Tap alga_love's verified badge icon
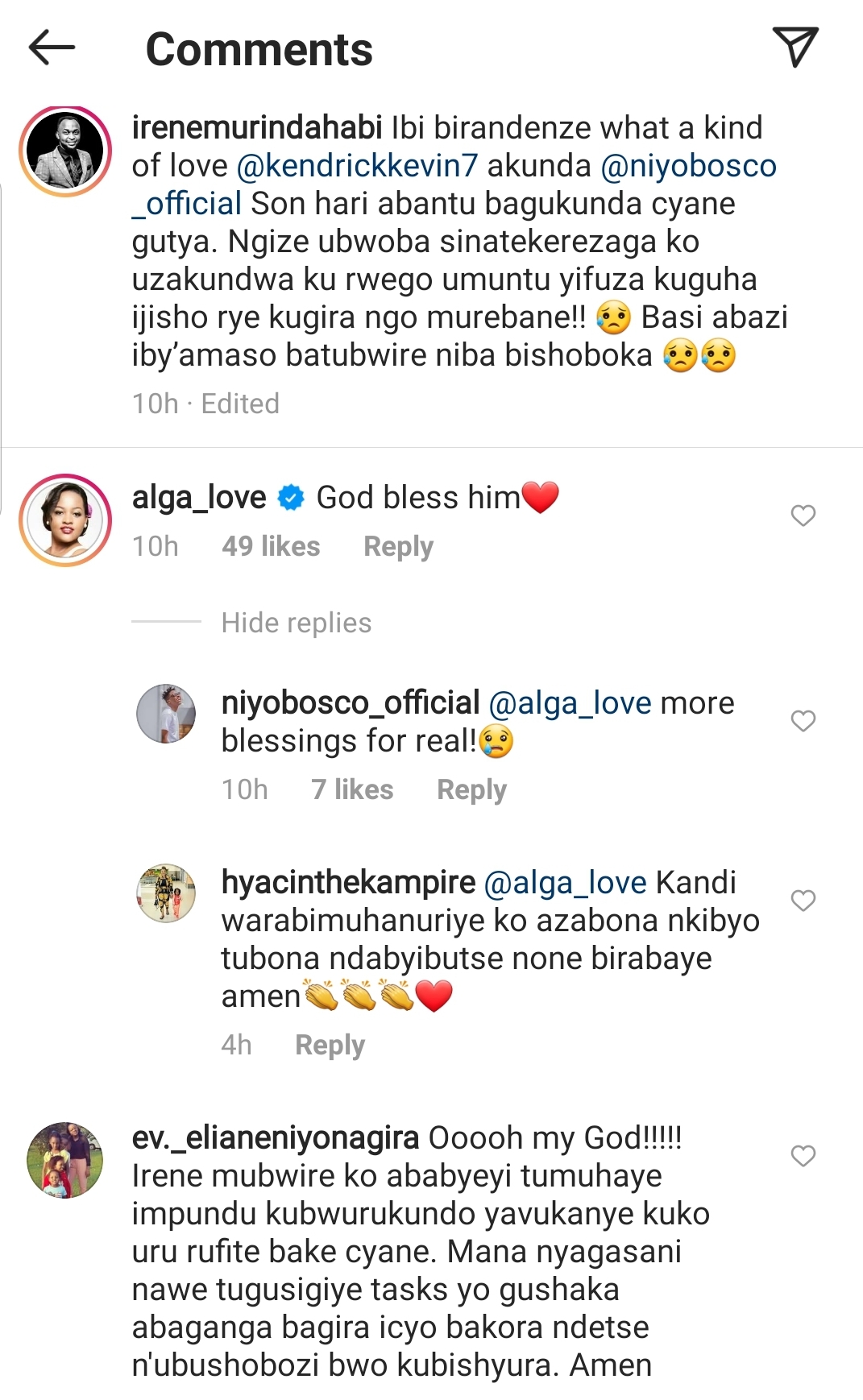The height and width of the screenshot is (1400, 863). [x=291, y=499]
